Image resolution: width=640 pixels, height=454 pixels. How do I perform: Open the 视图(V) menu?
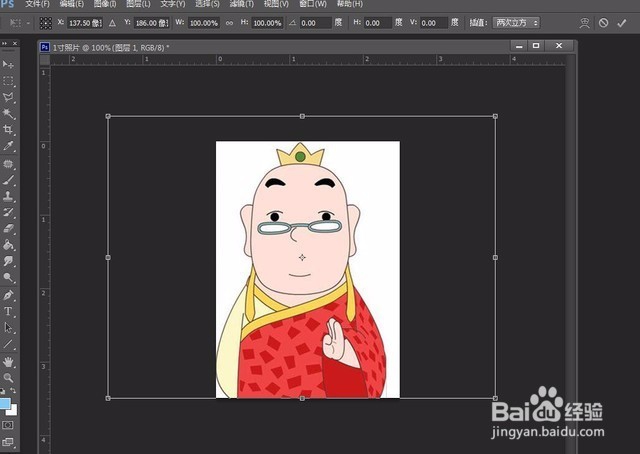tap(276, 4)
